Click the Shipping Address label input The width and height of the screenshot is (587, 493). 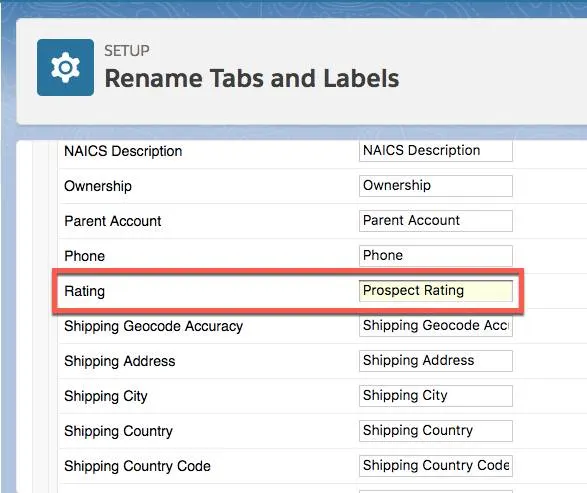(x=436, y=361)
